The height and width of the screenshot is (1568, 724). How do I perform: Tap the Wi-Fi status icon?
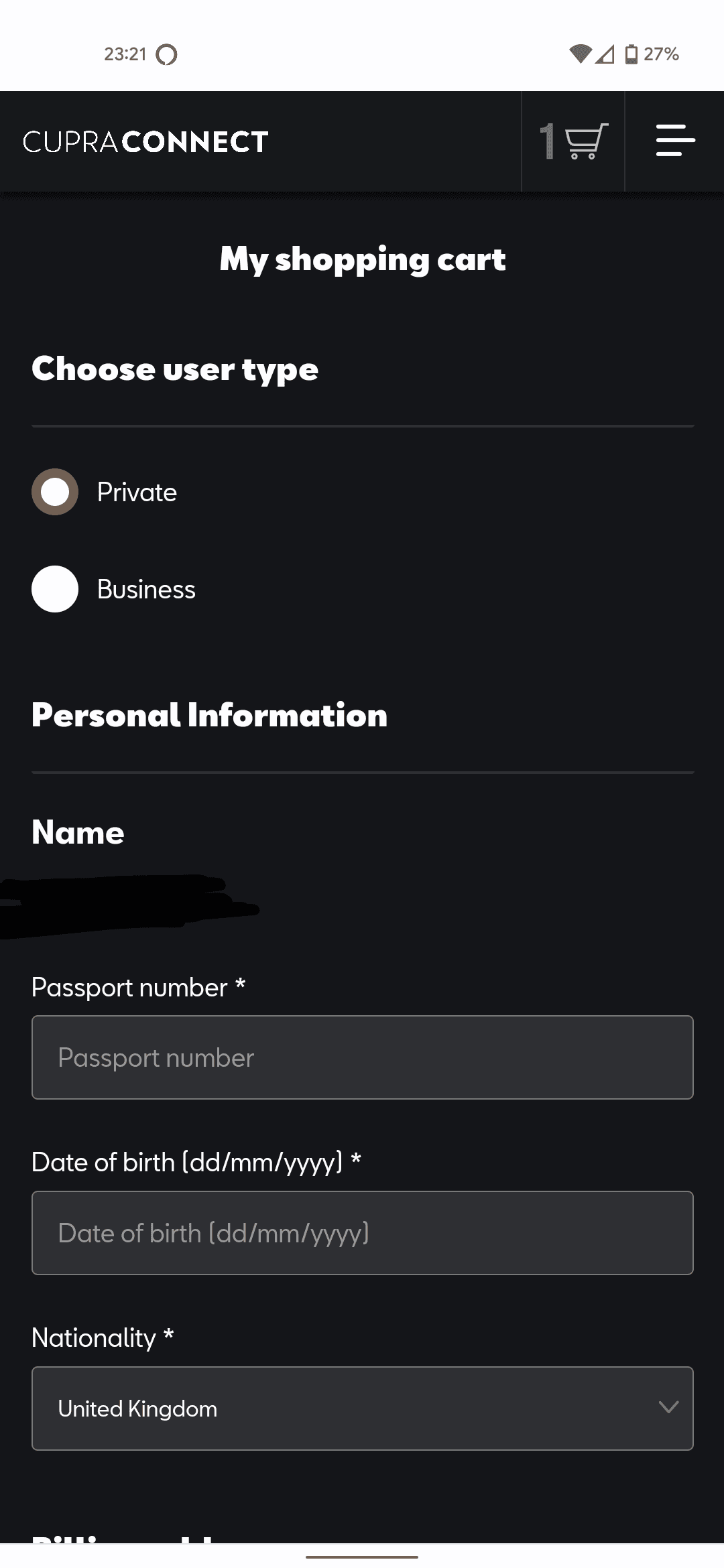[x=580, y=54]
